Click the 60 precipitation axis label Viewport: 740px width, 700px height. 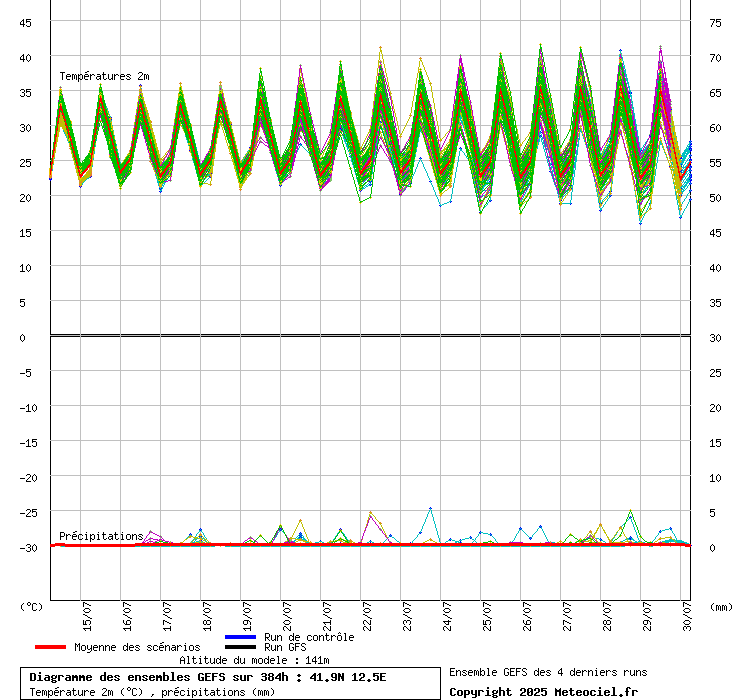[715, 127]
